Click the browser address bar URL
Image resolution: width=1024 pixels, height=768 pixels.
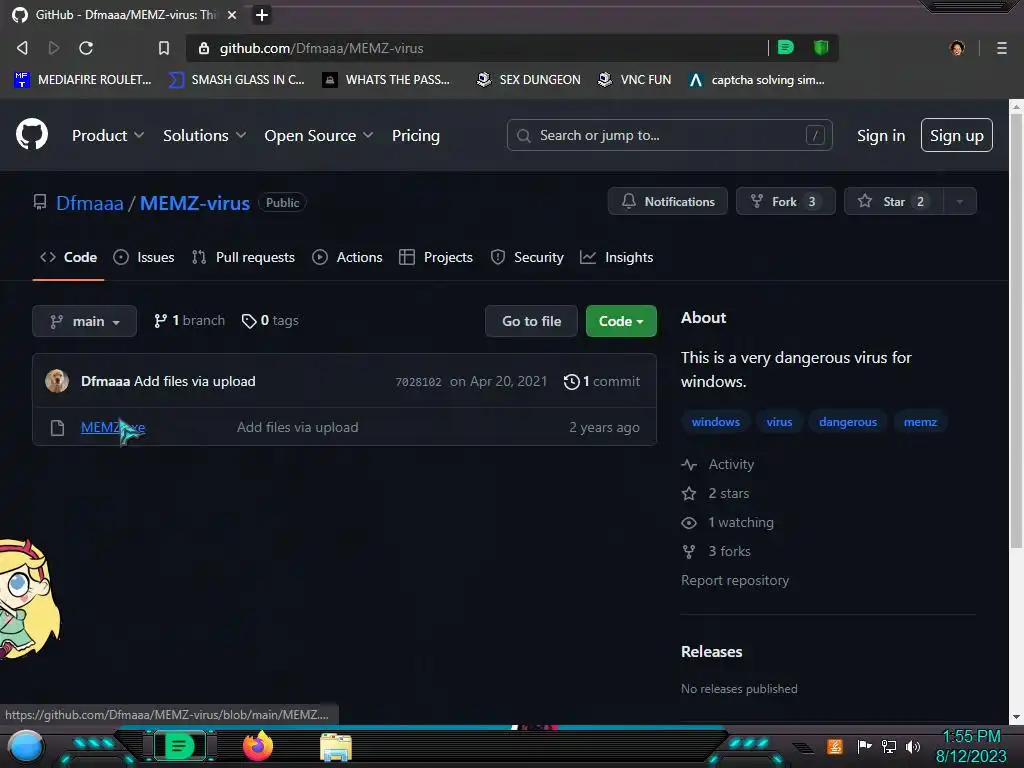pyautogui.click(x=321, y=48)
